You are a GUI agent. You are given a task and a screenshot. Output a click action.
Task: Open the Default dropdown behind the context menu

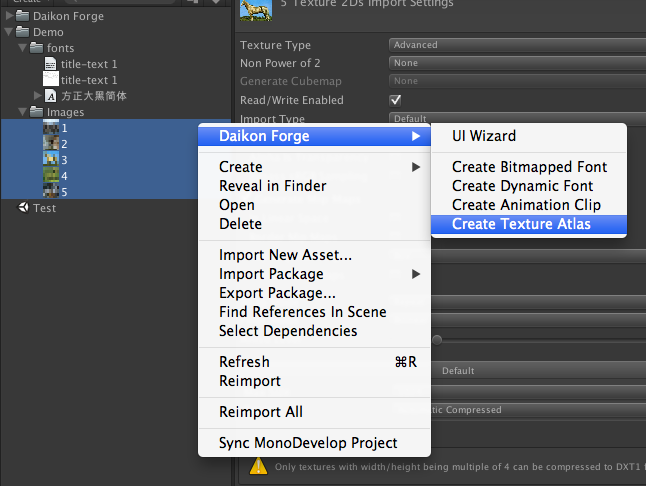point(538,371)
